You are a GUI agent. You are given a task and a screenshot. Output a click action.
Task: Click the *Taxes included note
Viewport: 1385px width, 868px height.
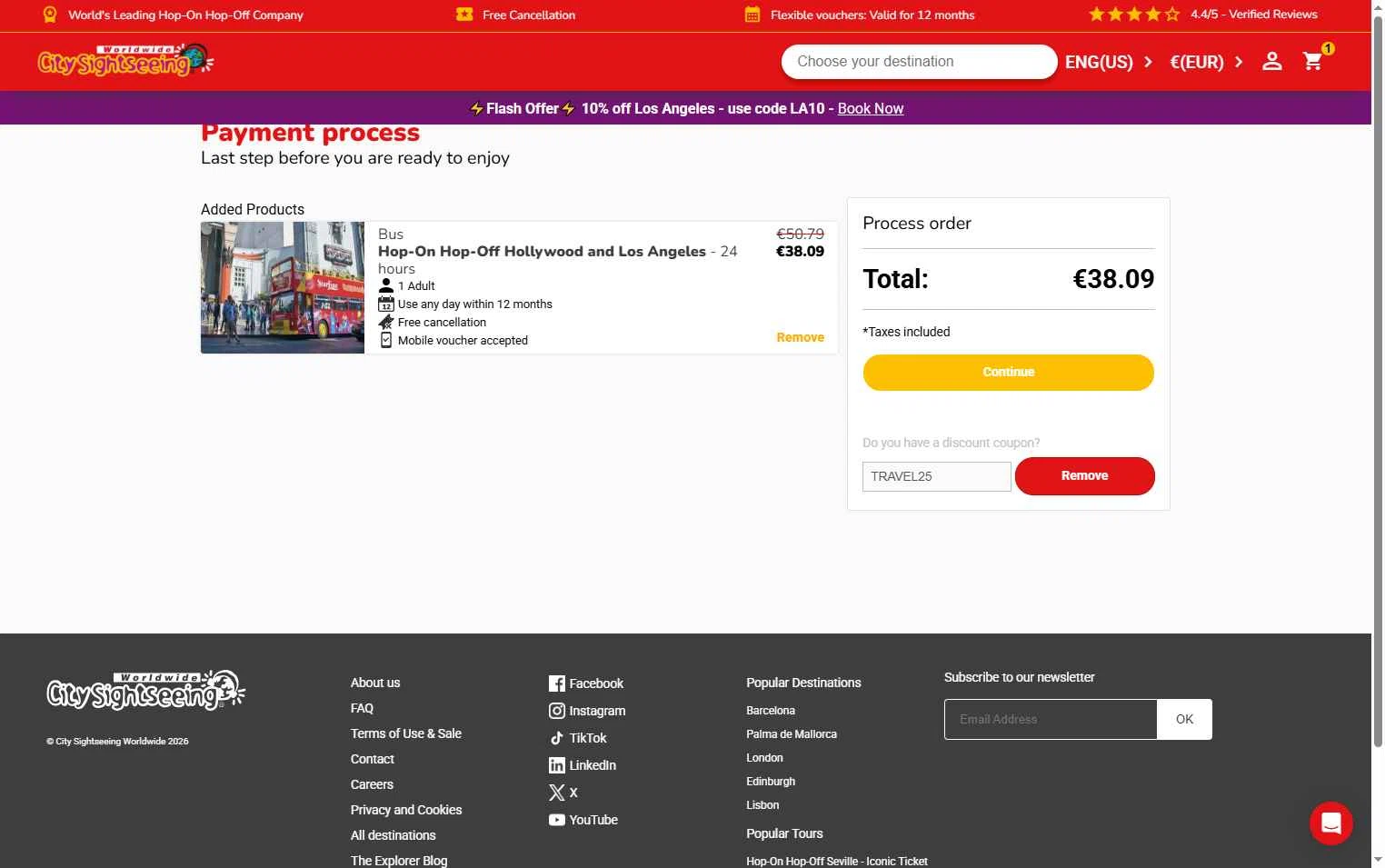coord(906,332)
